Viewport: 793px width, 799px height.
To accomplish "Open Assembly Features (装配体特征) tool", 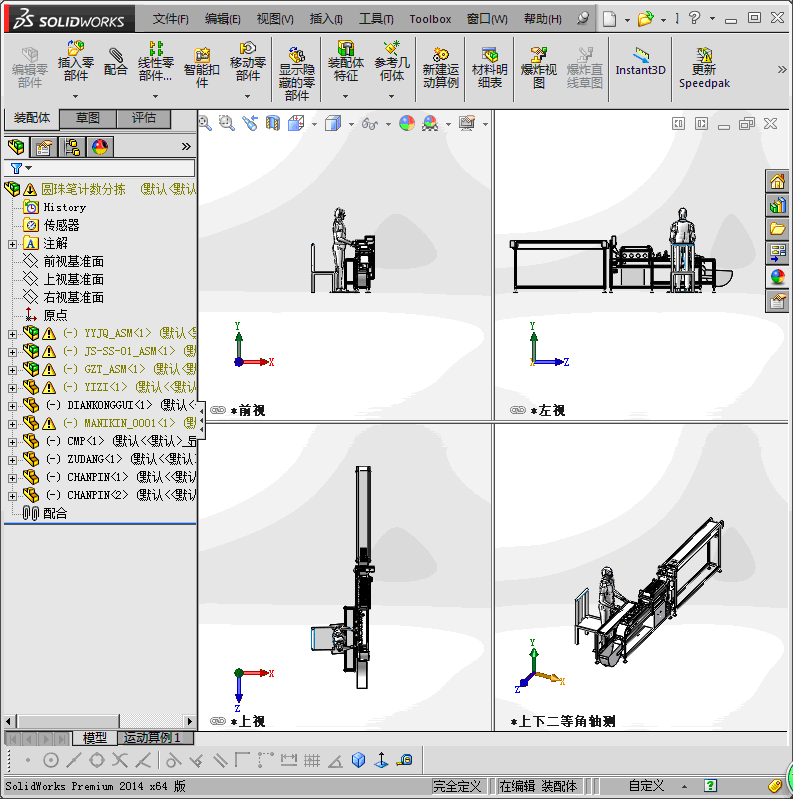I will tap(346, 62).
